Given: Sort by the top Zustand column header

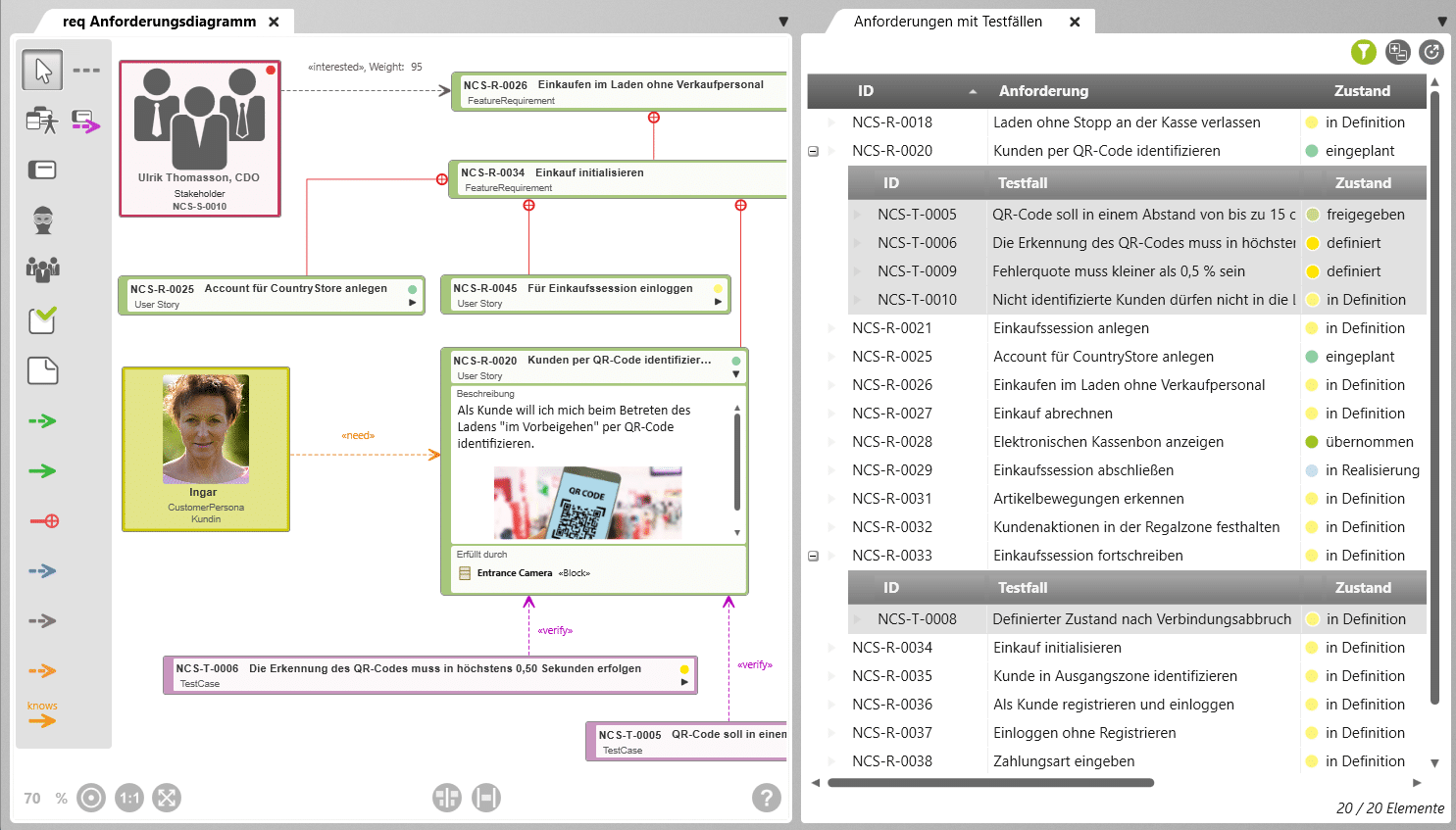Looking at the screenshot, I should point(1362,91).
